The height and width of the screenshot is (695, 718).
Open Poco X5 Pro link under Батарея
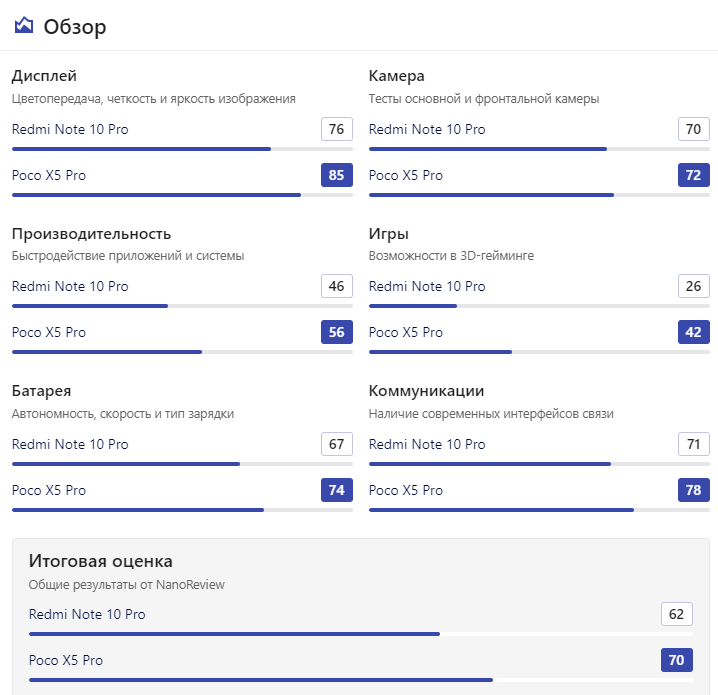[49, 490]
